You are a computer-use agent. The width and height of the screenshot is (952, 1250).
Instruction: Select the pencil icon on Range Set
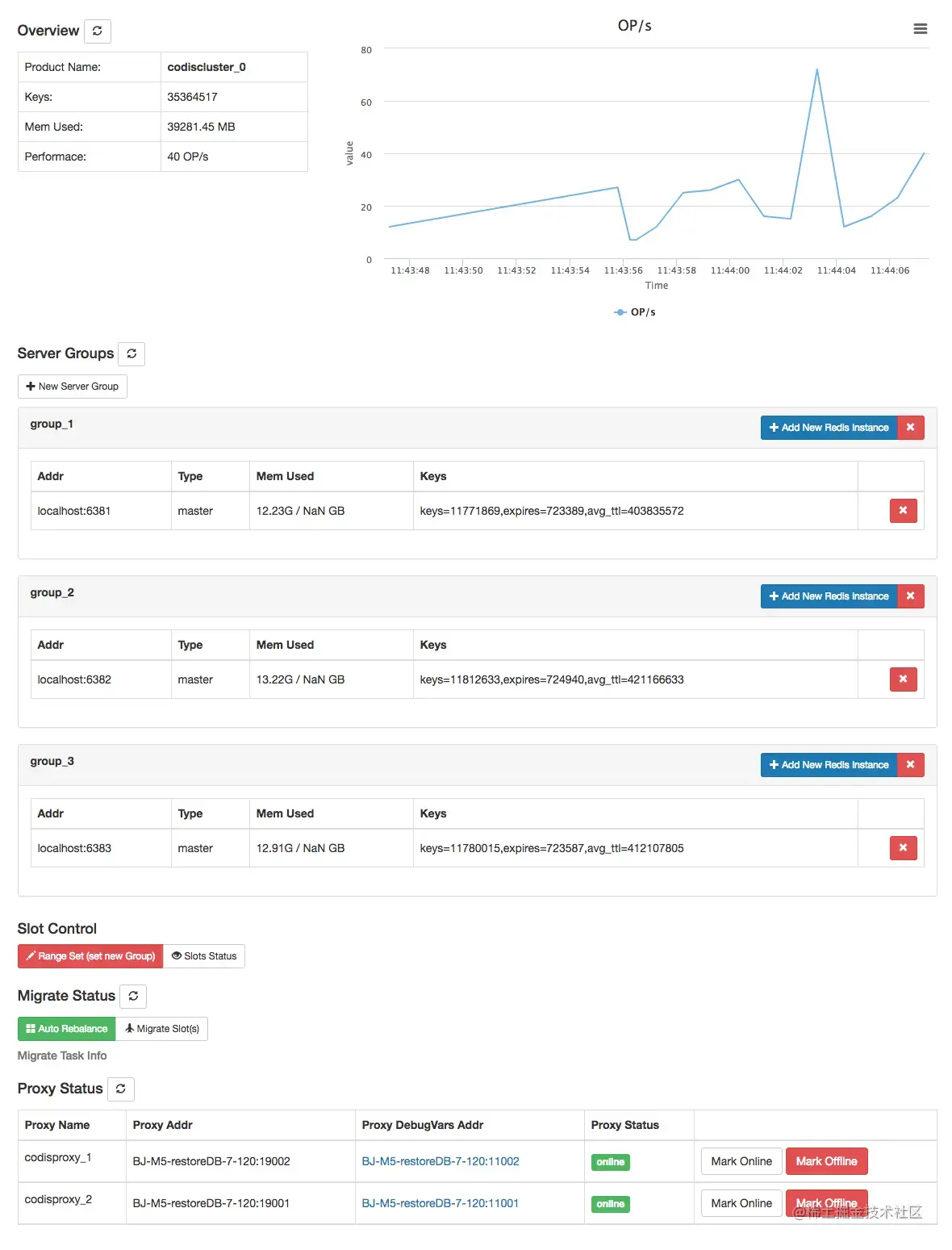point(30,955)
